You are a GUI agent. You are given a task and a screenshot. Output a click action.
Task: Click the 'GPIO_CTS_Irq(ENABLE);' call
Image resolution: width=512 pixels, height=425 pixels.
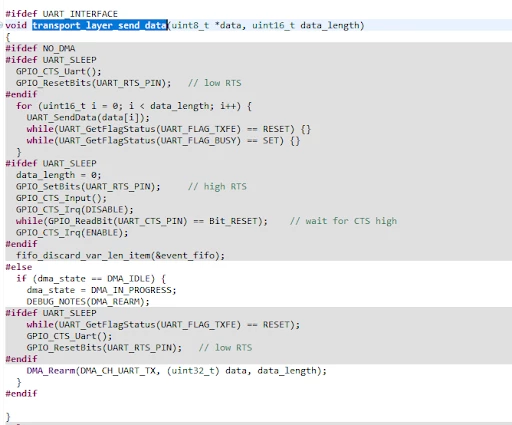72,232
